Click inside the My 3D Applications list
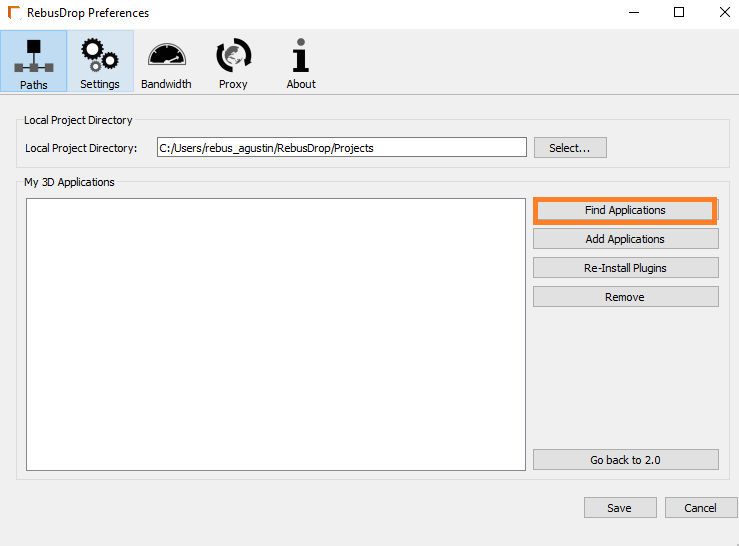Viewport: 739px width, 546px height. tap(276, 334)
